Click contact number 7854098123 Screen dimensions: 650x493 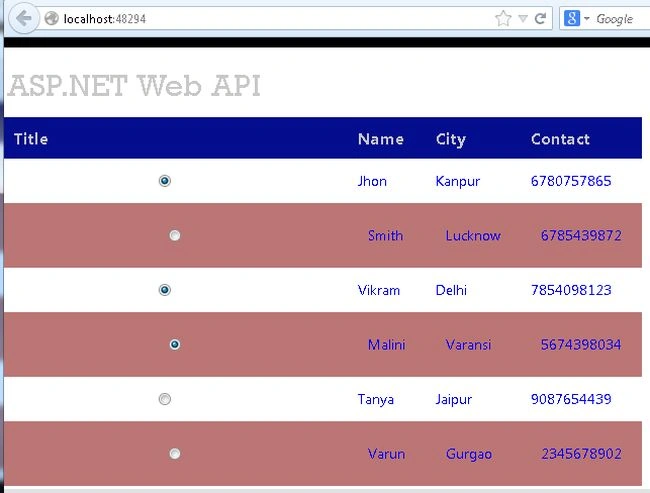point(571,290)
